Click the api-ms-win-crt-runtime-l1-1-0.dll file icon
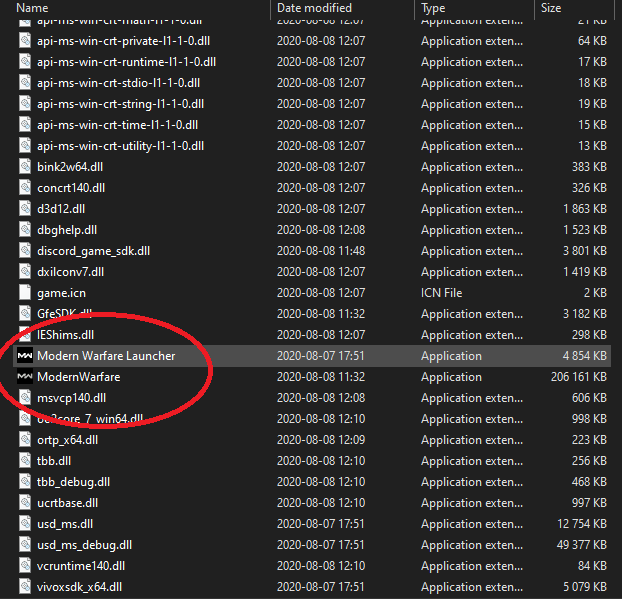622x599 pixels. click(25, 62)
